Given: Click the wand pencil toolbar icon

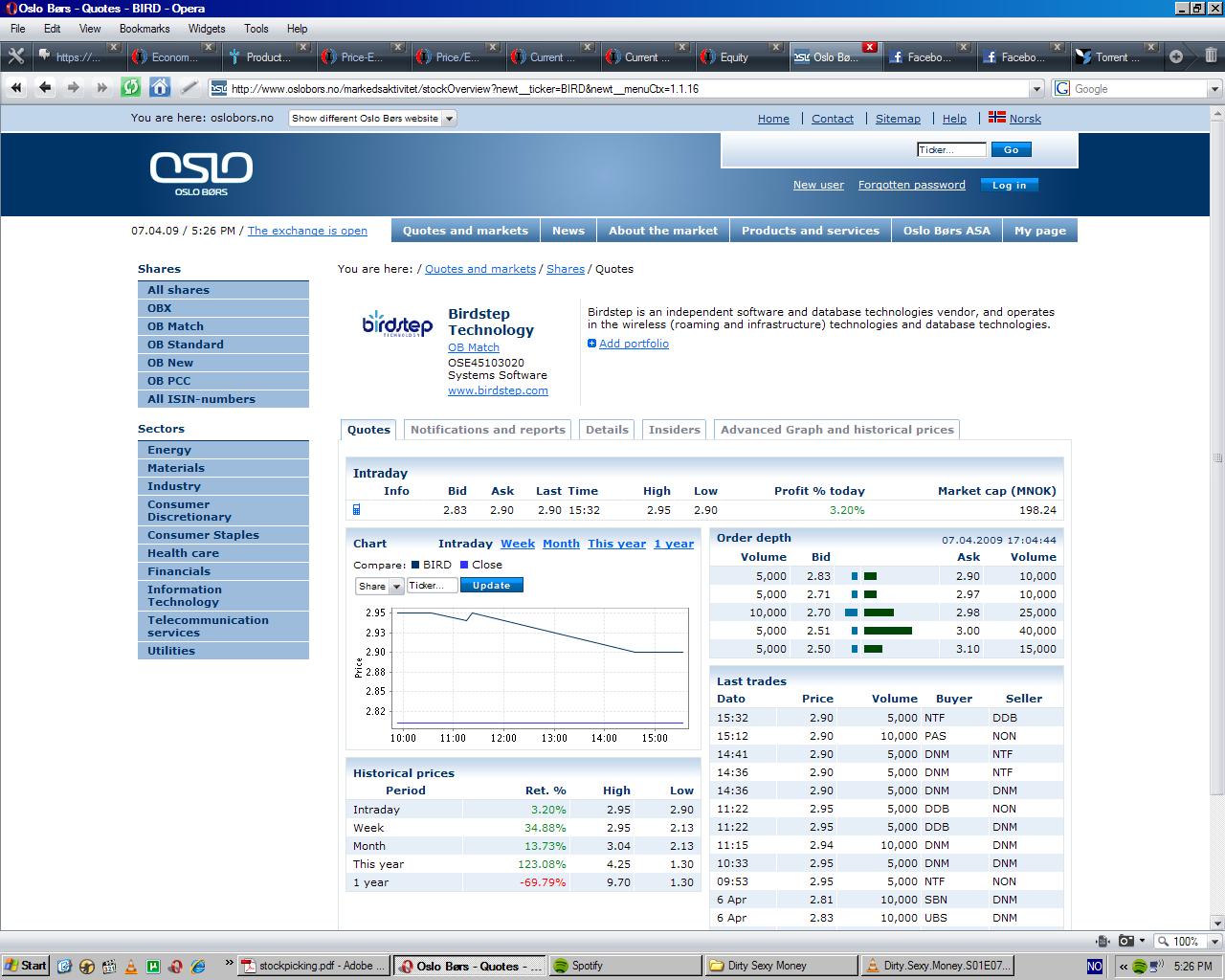Looking at the screenshot, I should pyautogui.click(x=189, y=88).
